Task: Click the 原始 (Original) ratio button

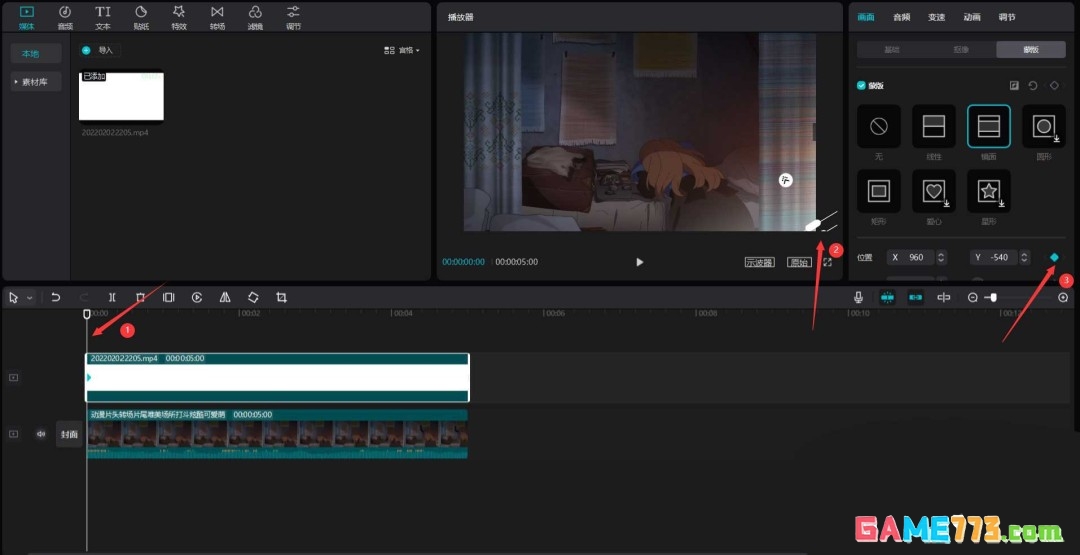Action: (x=800, y=262)
